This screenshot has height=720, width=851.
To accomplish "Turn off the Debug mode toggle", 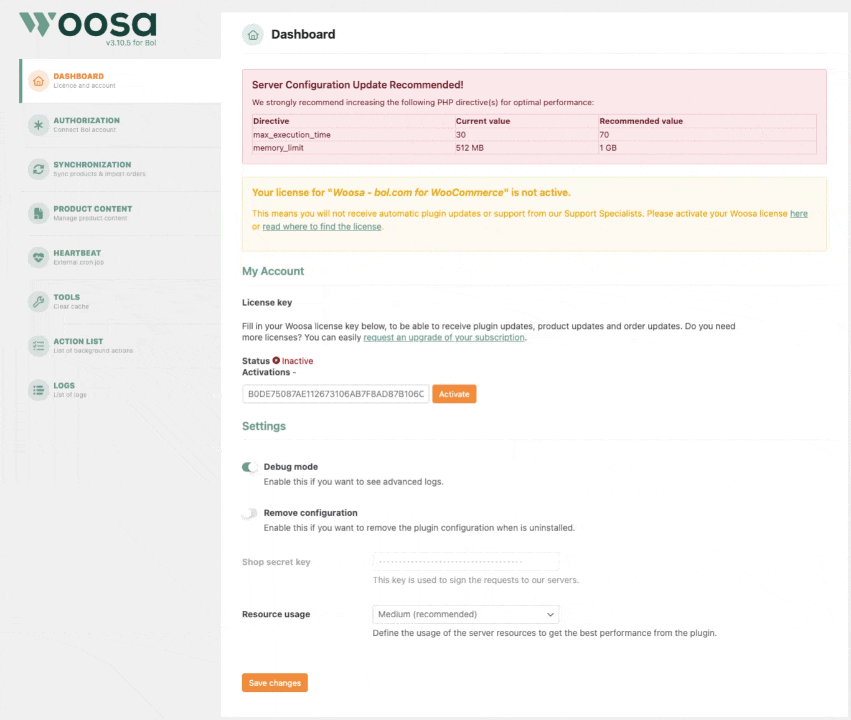I will (250, 467).
